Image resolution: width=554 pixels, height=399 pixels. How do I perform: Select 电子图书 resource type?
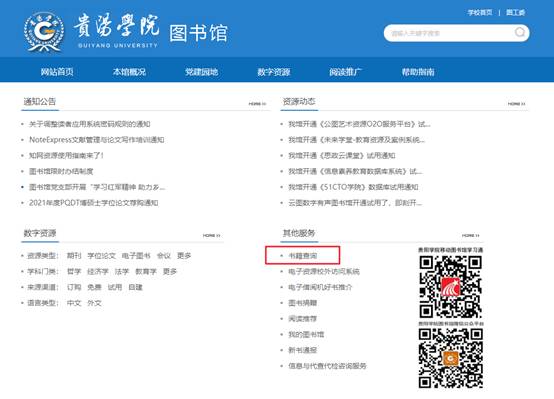(136, 256)
